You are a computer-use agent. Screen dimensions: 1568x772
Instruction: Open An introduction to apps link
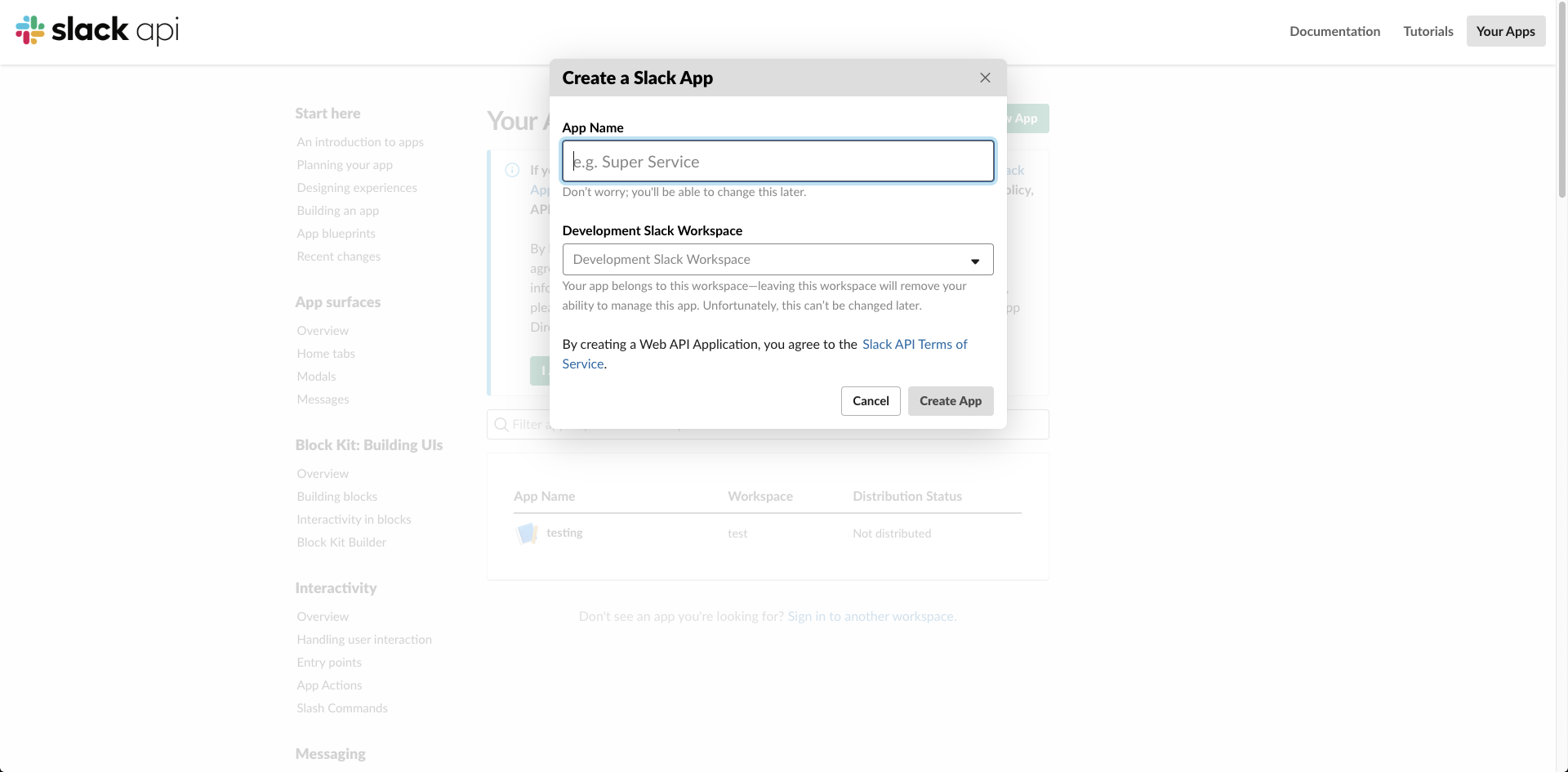click(x=360, y=142)
